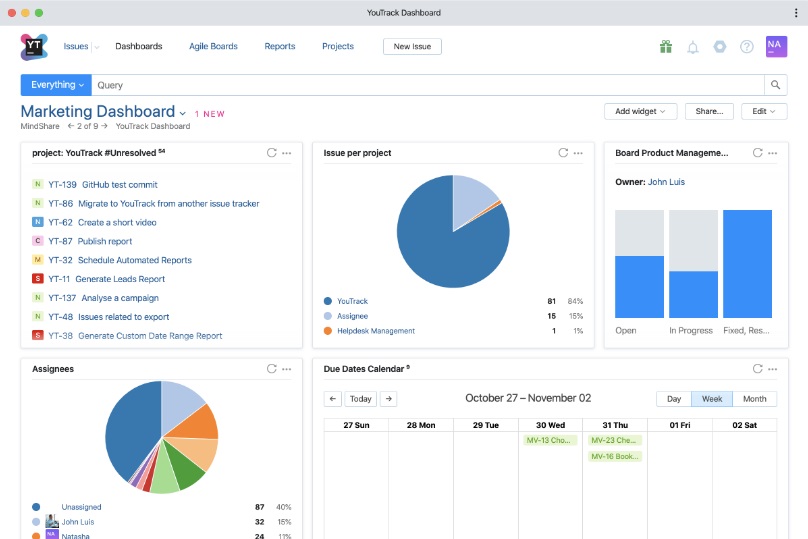Open the macOS window kebab menu

click(796, 13)
